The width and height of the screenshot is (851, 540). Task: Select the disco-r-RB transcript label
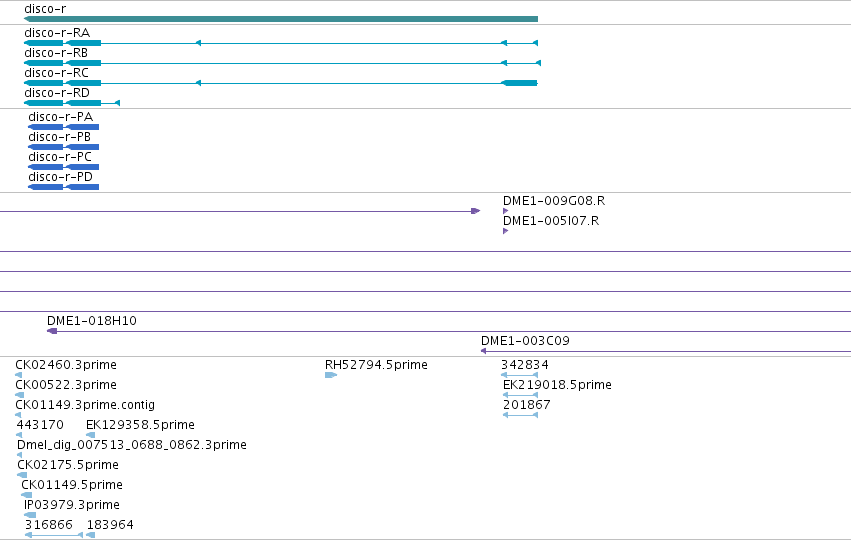56,53
